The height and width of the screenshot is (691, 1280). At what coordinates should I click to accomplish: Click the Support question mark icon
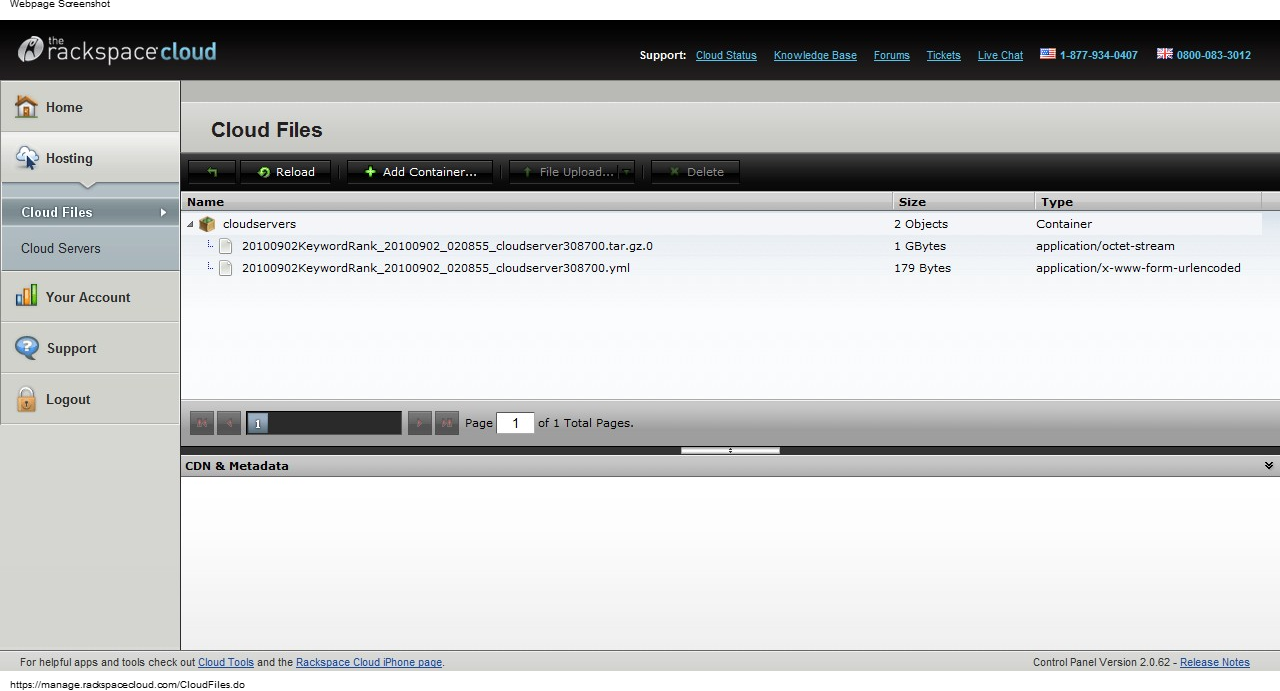coord(27,348)
